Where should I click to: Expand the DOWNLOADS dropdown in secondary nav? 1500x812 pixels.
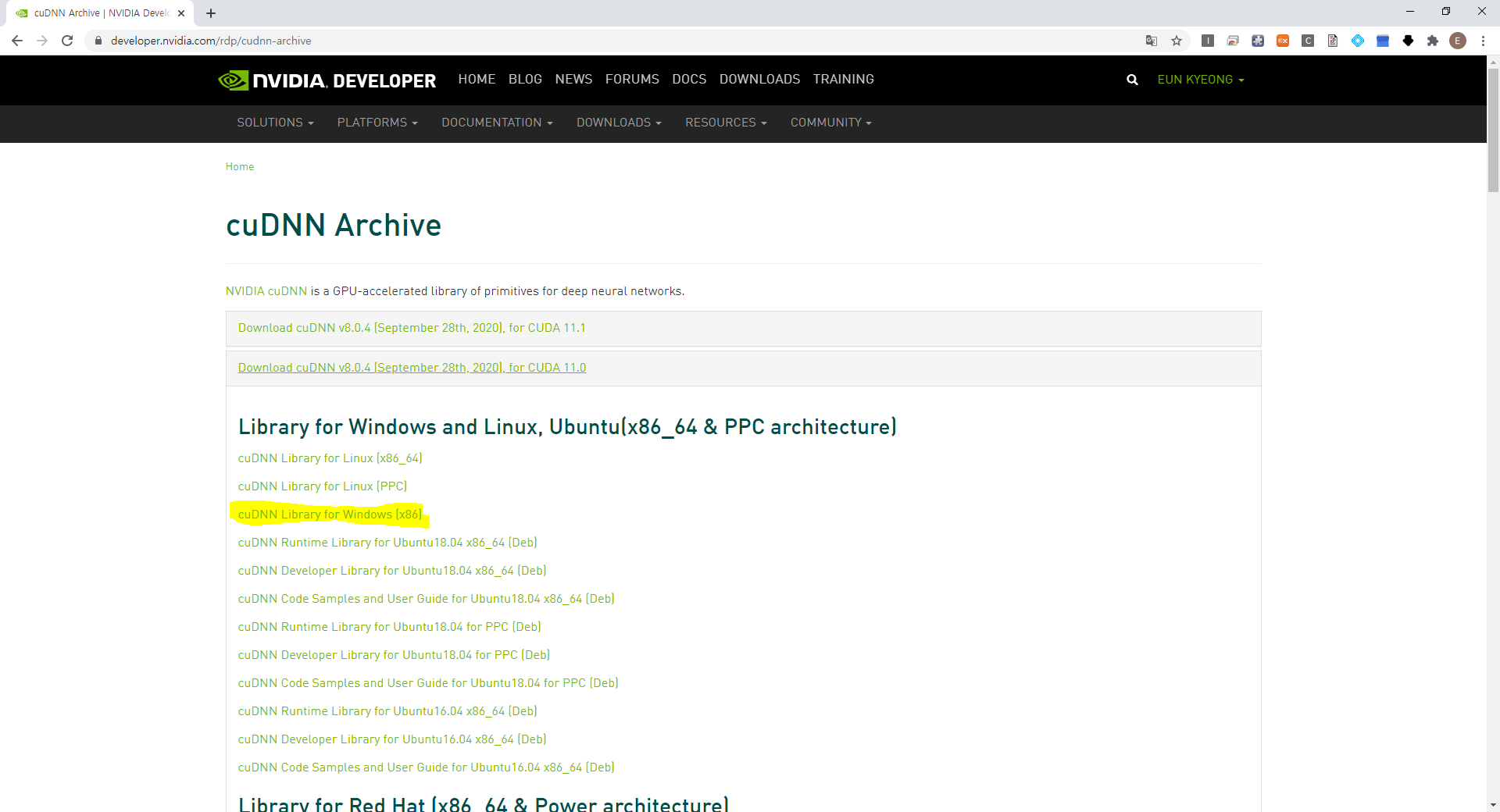tap(619, 123)
